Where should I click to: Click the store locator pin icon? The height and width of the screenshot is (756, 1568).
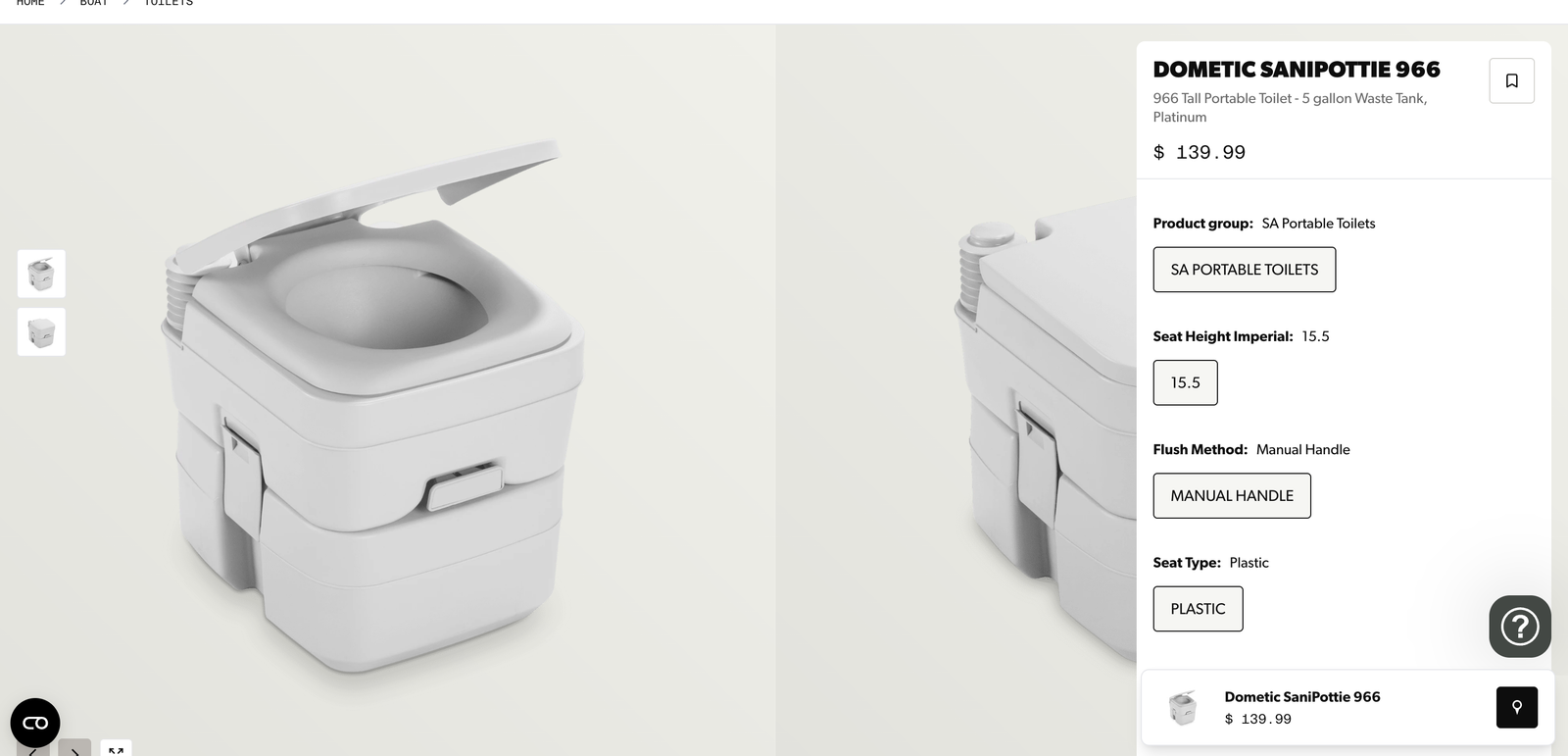pyautogui.click(x=1517, y=708)
